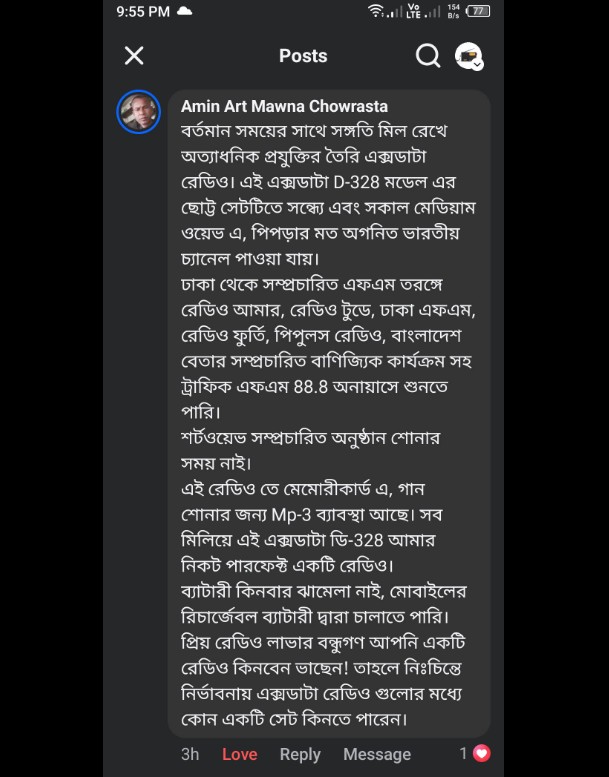Tap the reaction count number 1

(464, 753)
